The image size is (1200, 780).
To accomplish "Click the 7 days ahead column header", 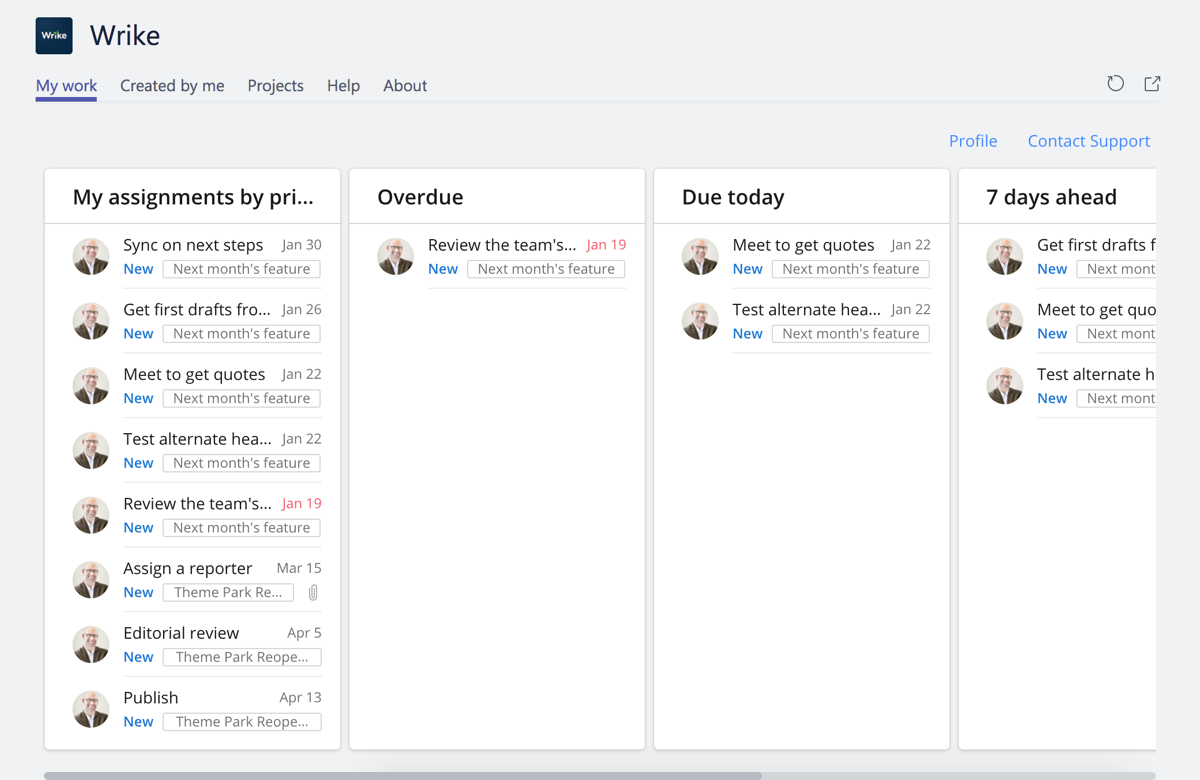I will click(1051, 197).
